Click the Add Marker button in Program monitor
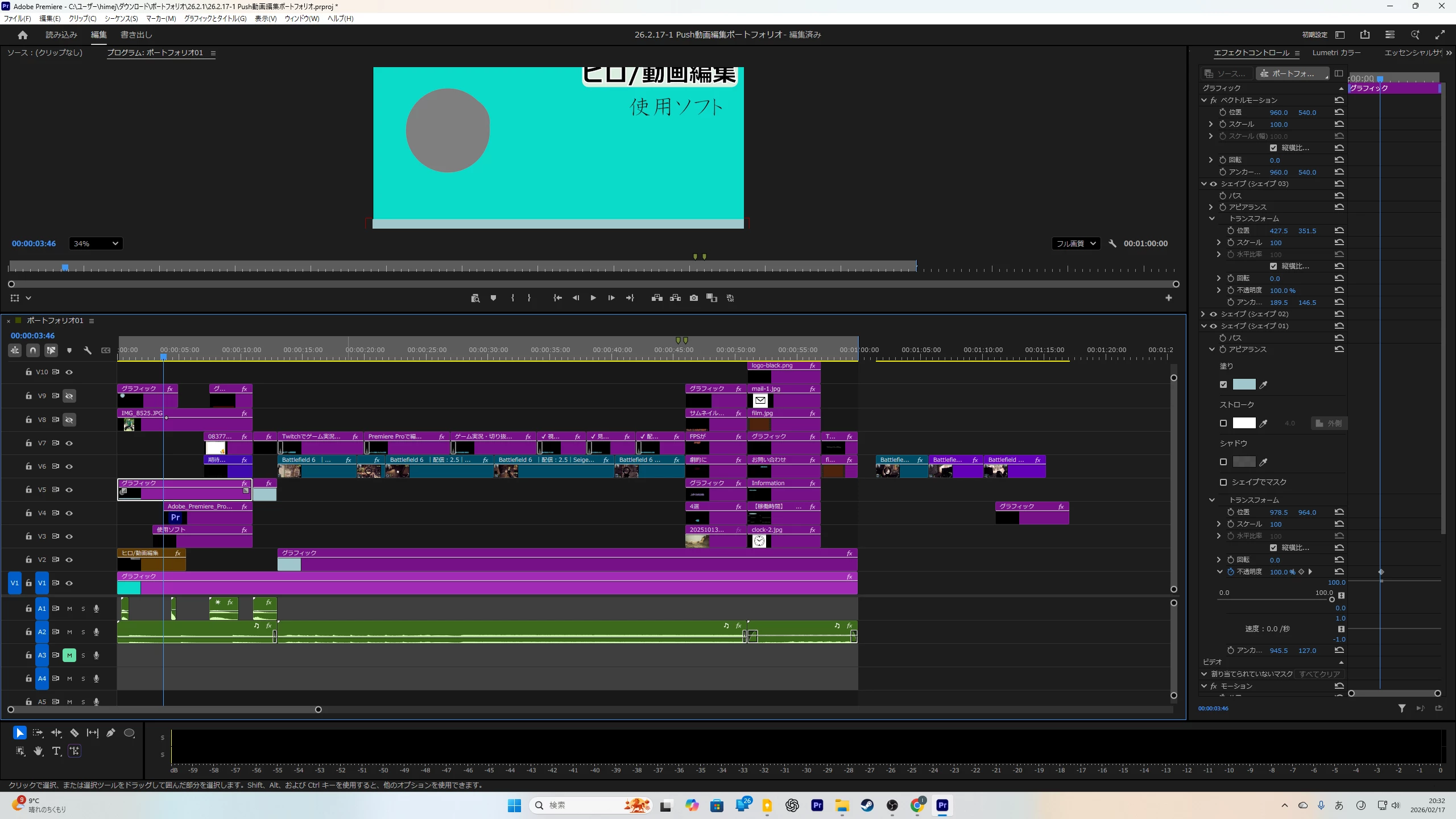1456x819 pixels. pyautogui.click(x=493, y=298)
